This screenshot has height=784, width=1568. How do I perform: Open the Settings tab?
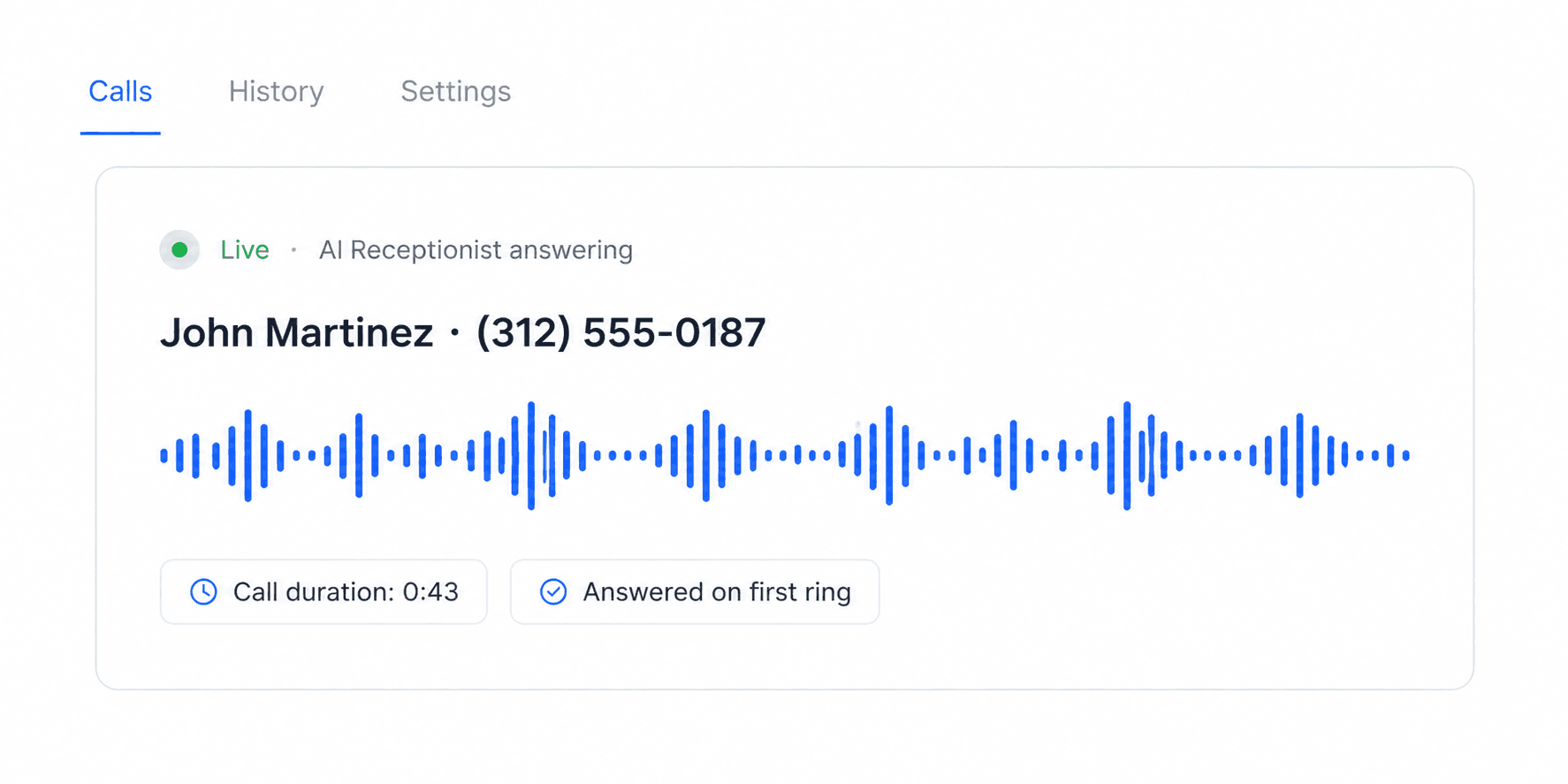click(x=455, y=92)
